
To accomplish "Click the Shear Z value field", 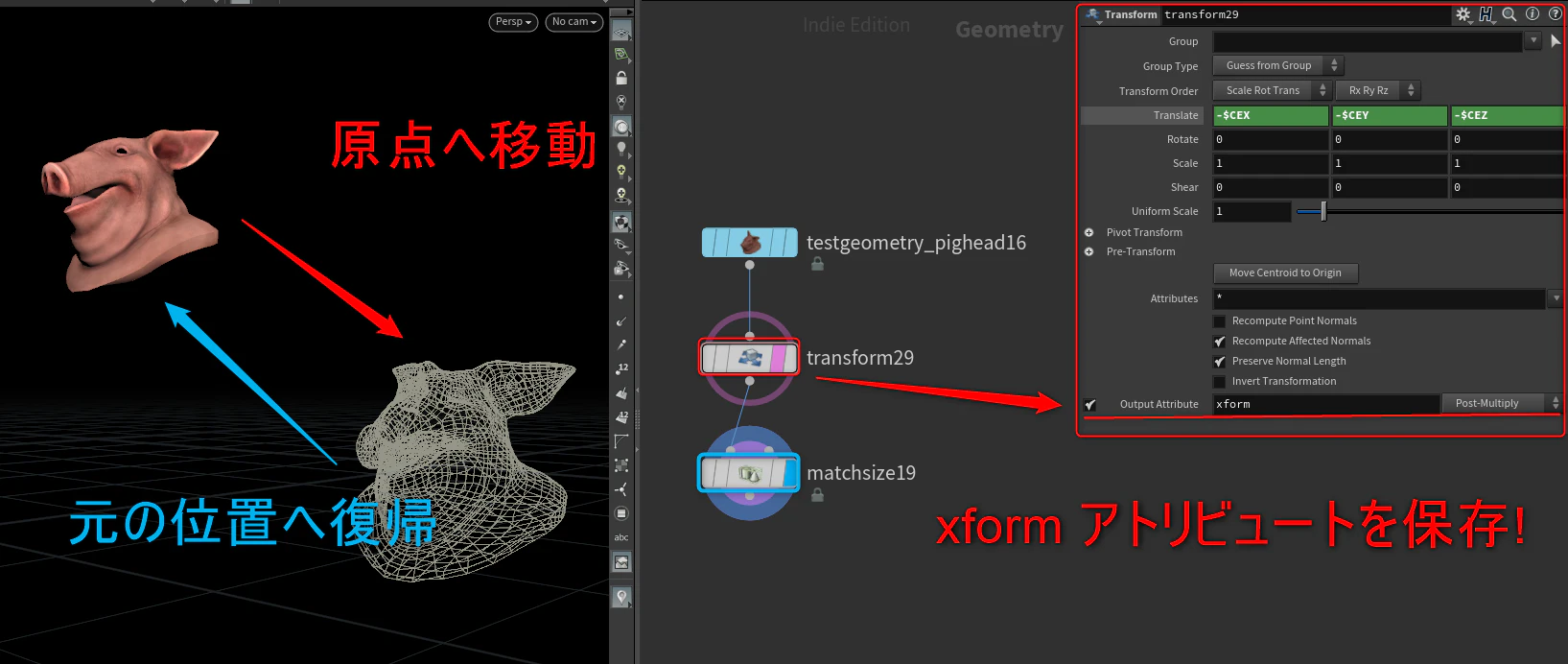I will click(1508, 187).
